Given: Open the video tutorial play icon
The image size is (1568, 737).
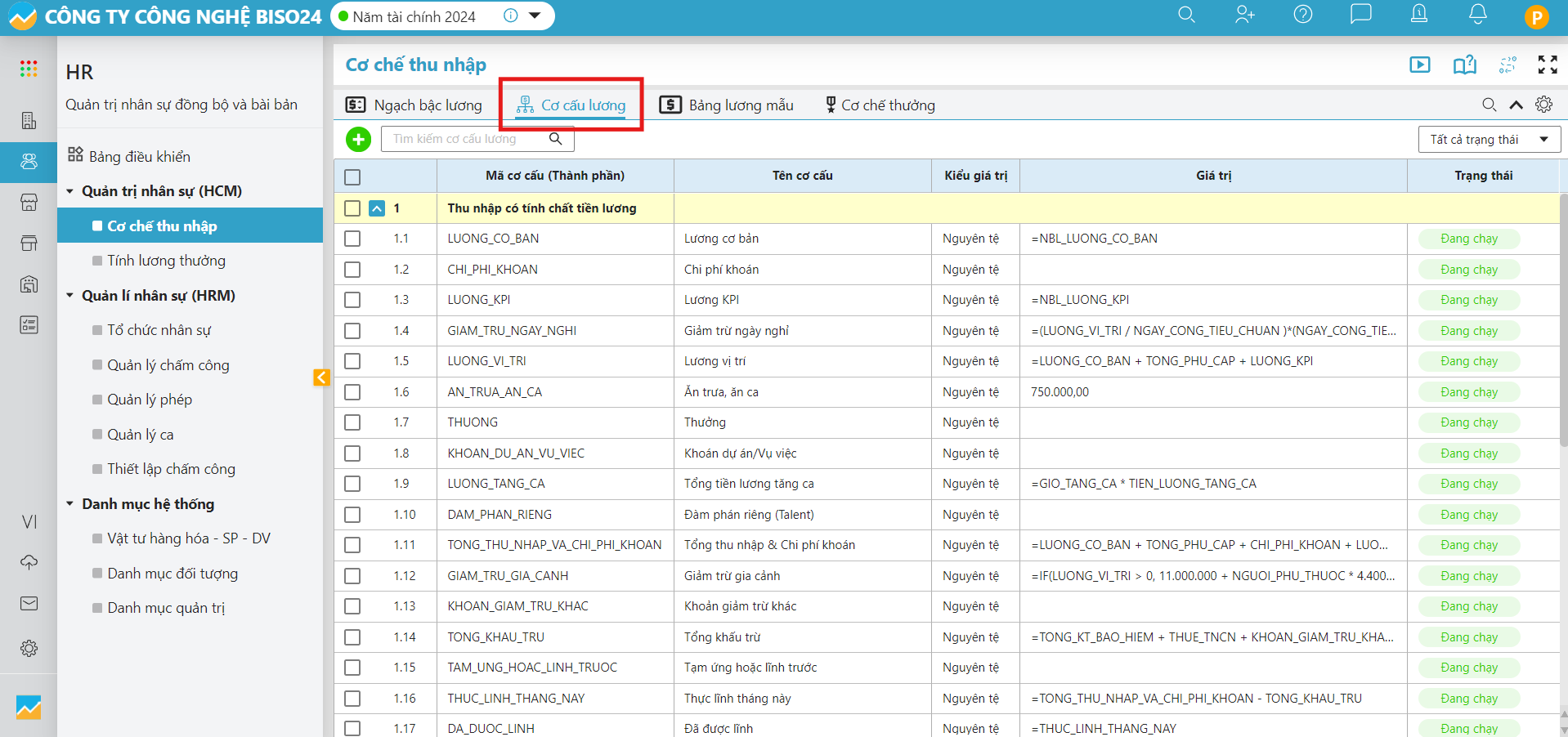Looking at the screenshot, I should coord(1419,65).
